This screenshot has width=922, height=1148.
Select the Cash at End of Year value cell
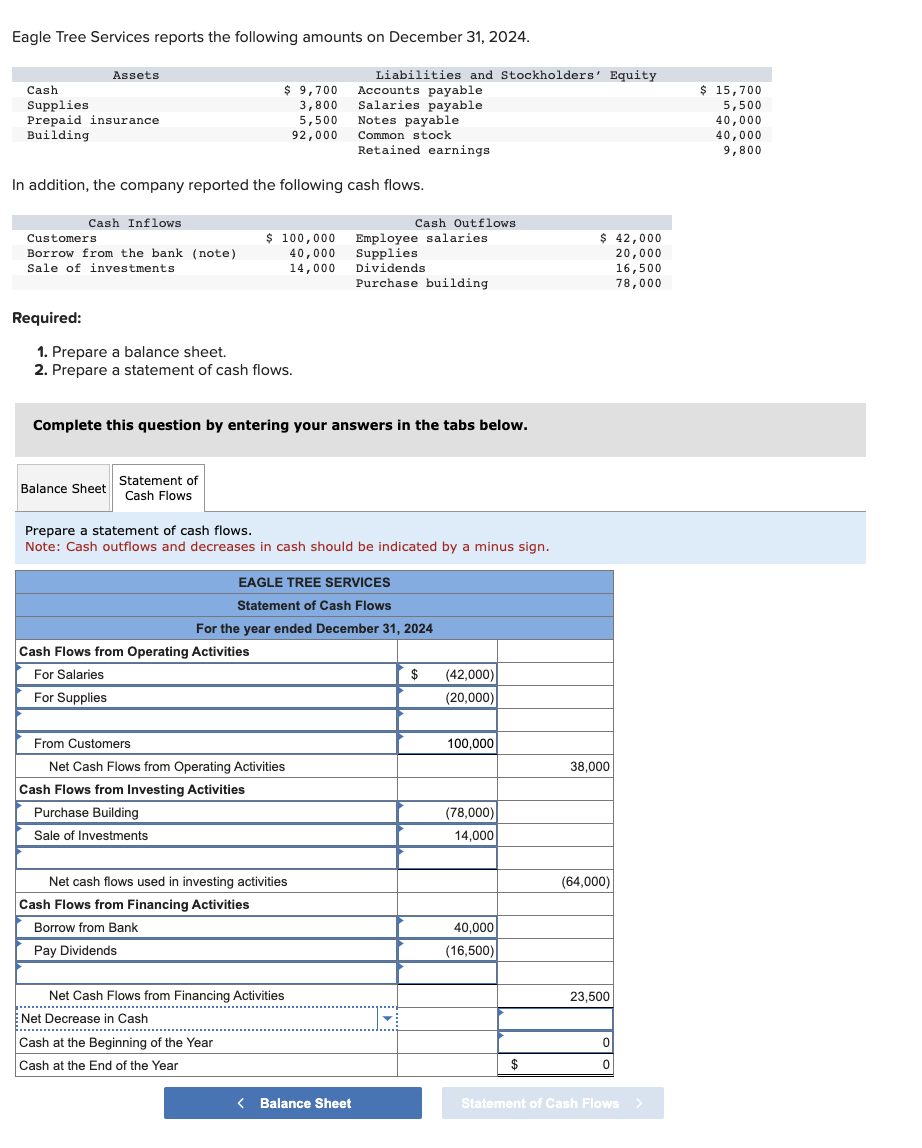click(555, 1064)
